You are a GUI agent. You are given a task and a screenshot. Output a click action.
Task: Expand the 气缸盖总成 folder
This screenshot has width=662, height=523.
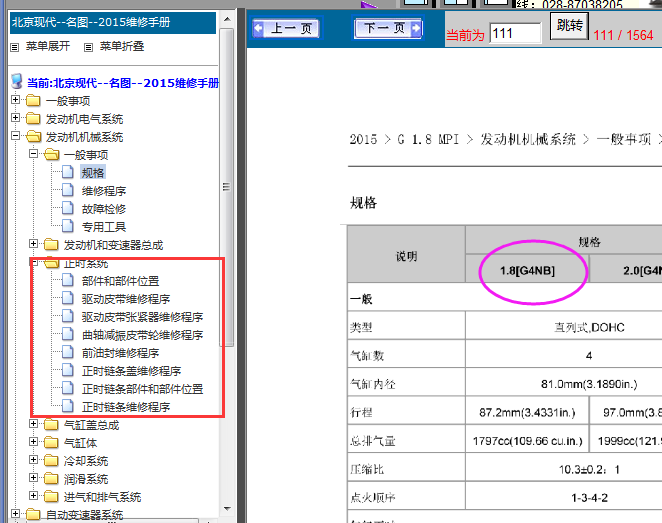tap(34, 423)
